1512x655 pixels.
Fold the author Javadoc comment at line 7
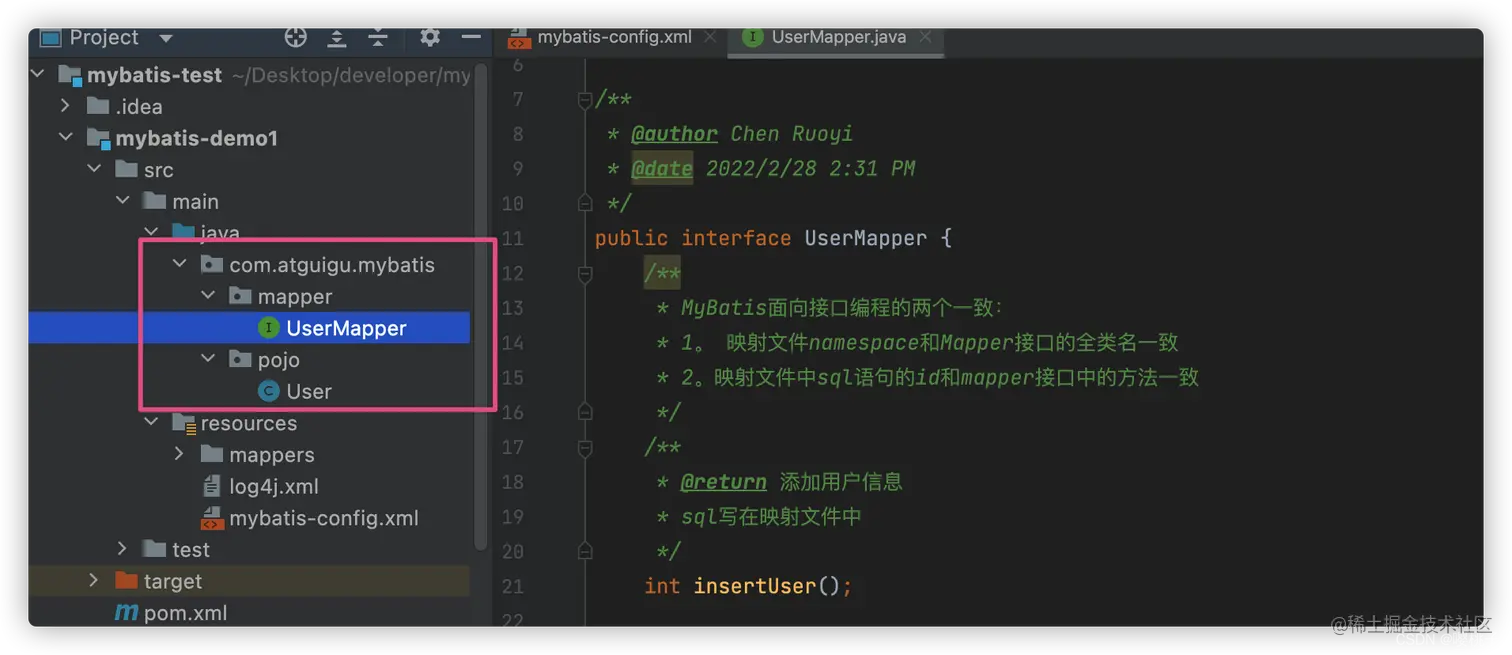click(x=585, y=99)
